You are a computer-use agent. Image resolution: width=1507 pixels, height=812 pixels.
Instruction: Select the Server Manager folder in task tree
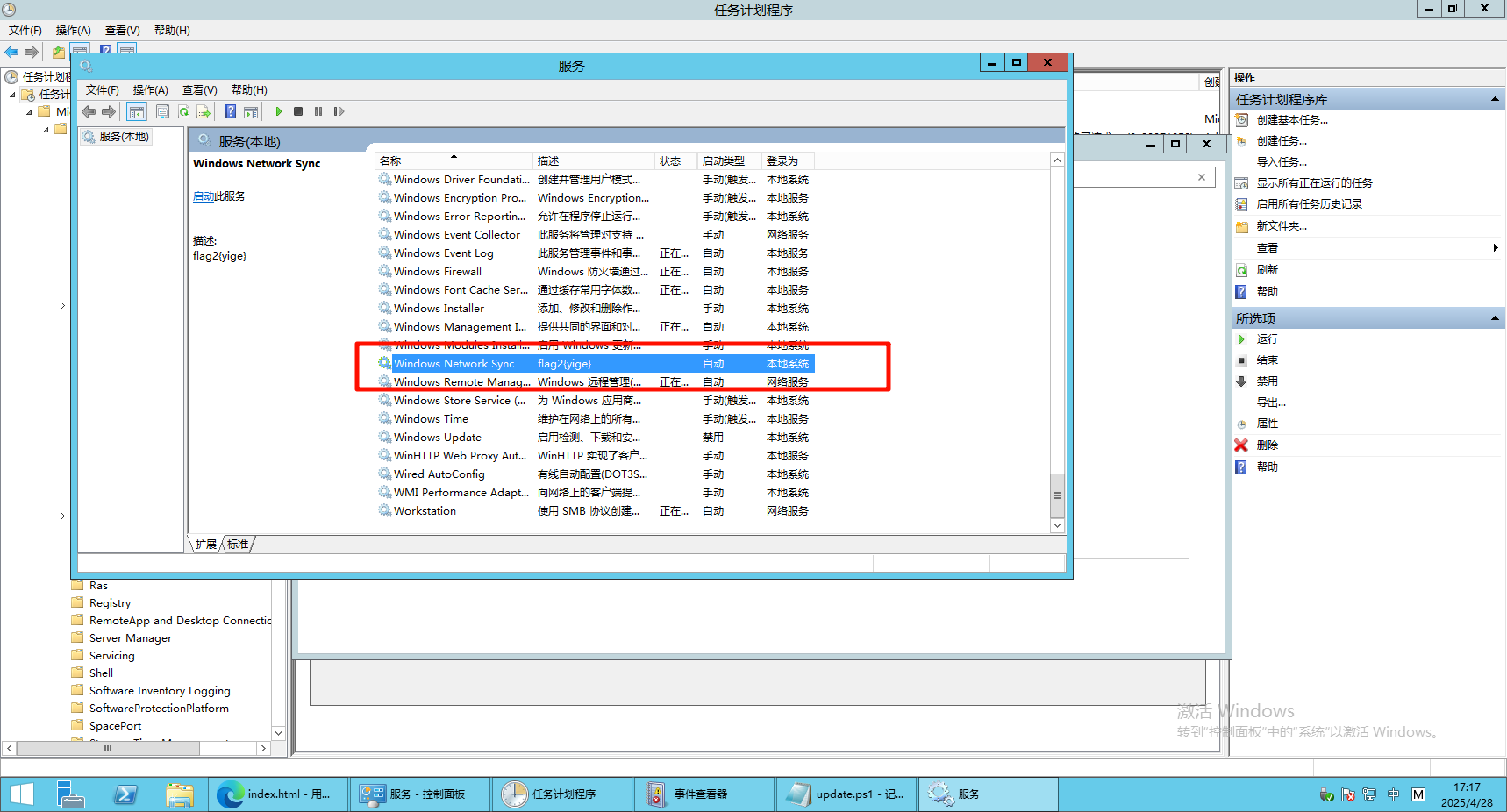point(130,638)
